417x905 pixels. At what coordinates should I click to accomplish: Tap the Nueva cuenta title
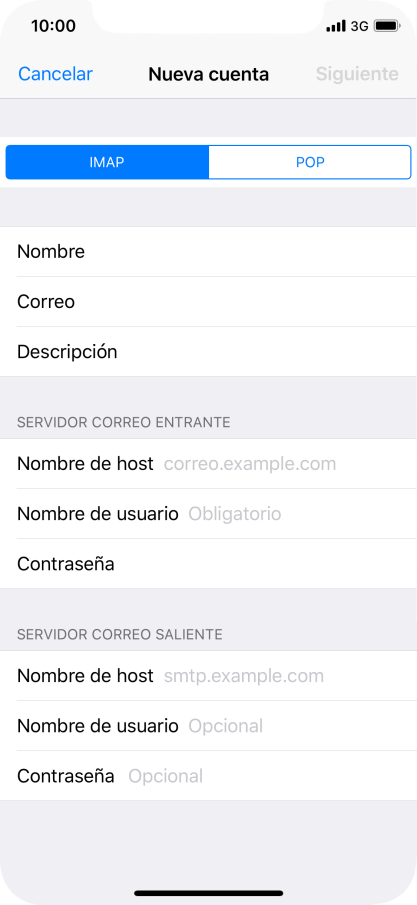click(x=208, y=74)
